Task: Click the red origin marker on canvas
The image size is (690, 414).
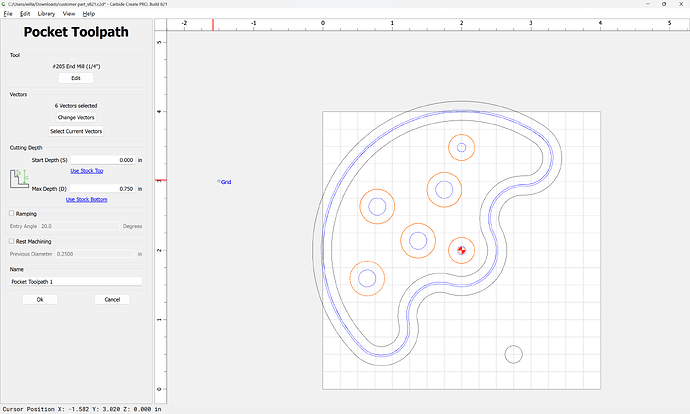Action: point(461,249)
